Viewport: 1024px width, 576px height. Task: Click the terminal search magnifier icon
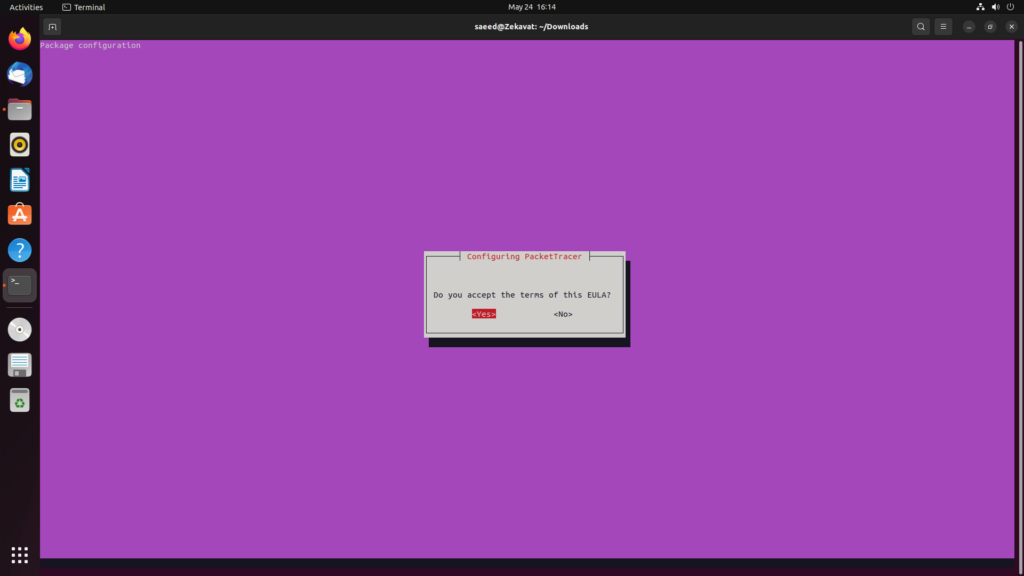921,27
